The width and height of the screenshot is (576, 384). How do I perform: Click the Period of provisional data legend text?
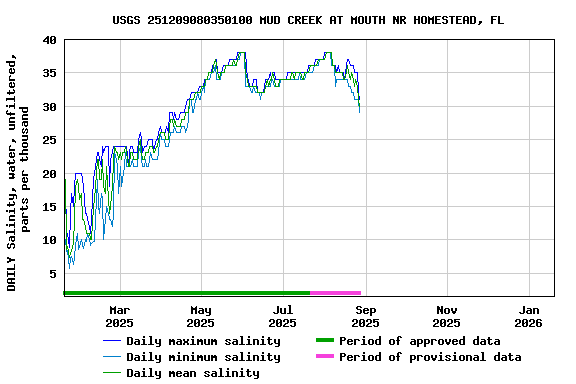[430, 357]
